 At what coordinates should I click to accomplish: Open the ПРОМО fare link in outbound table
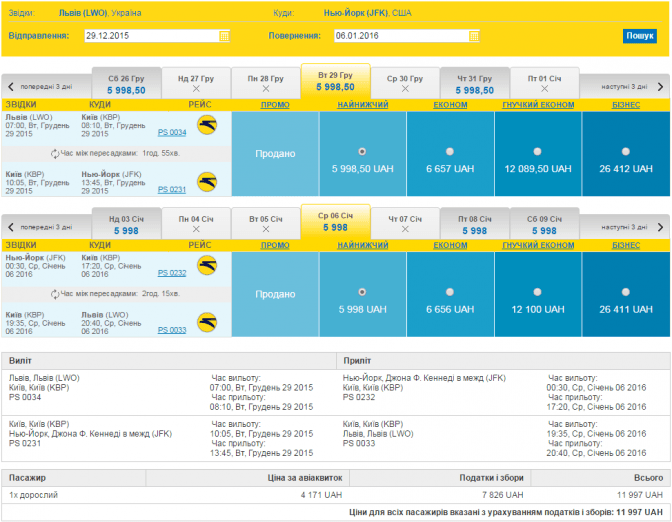[275, 105]
